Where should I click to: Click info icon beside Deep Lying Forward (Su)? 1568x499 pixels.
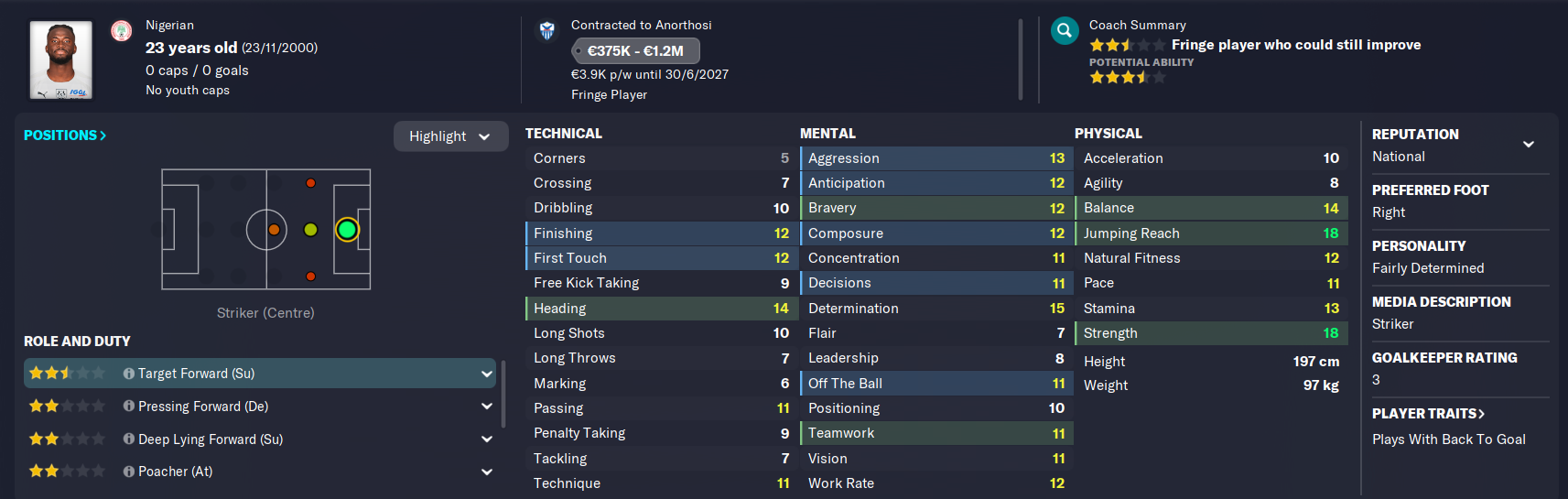pos(129,439)
